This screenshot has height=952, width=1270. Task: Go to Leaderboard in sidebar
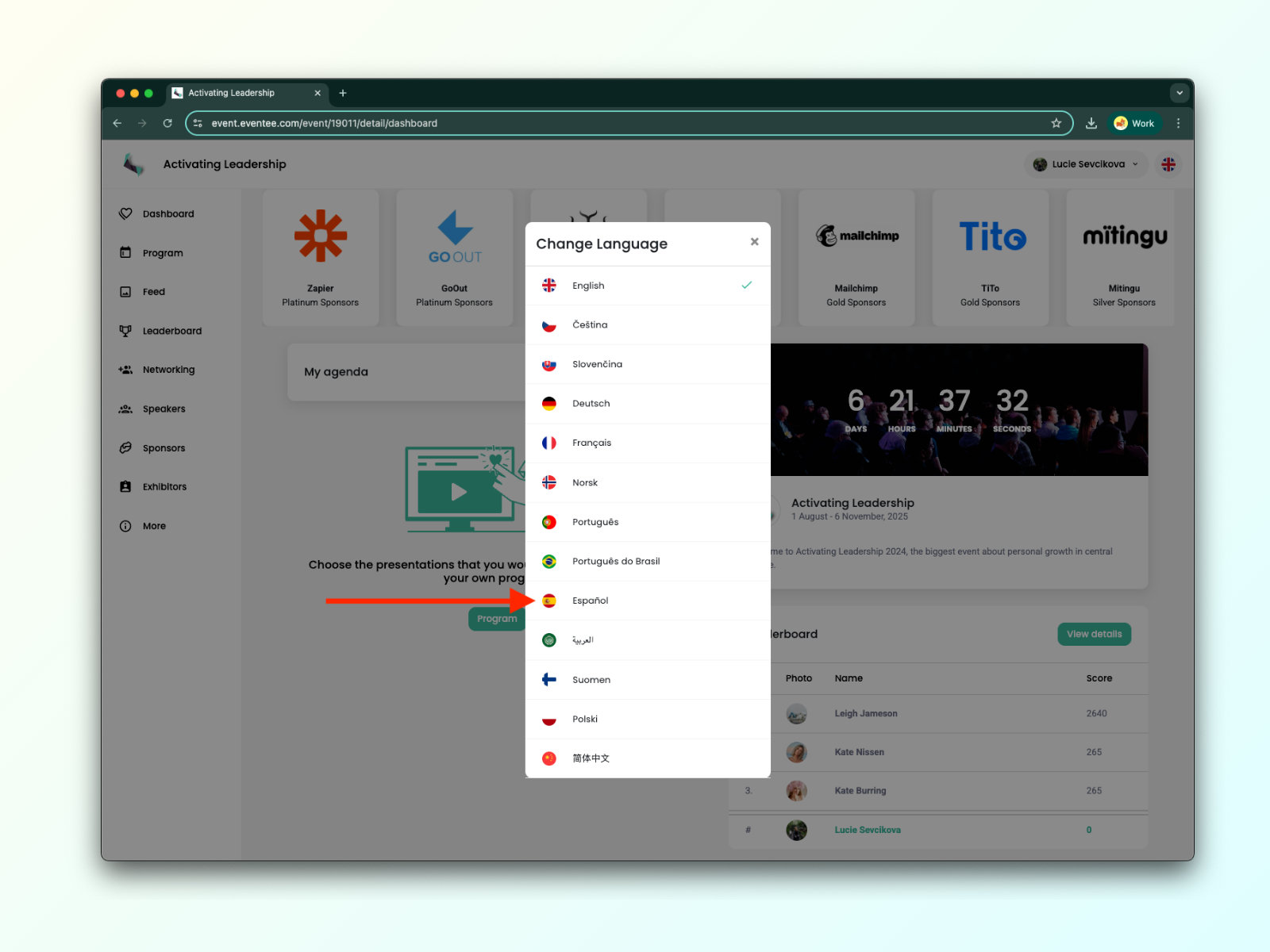click(x=160, y=331)
